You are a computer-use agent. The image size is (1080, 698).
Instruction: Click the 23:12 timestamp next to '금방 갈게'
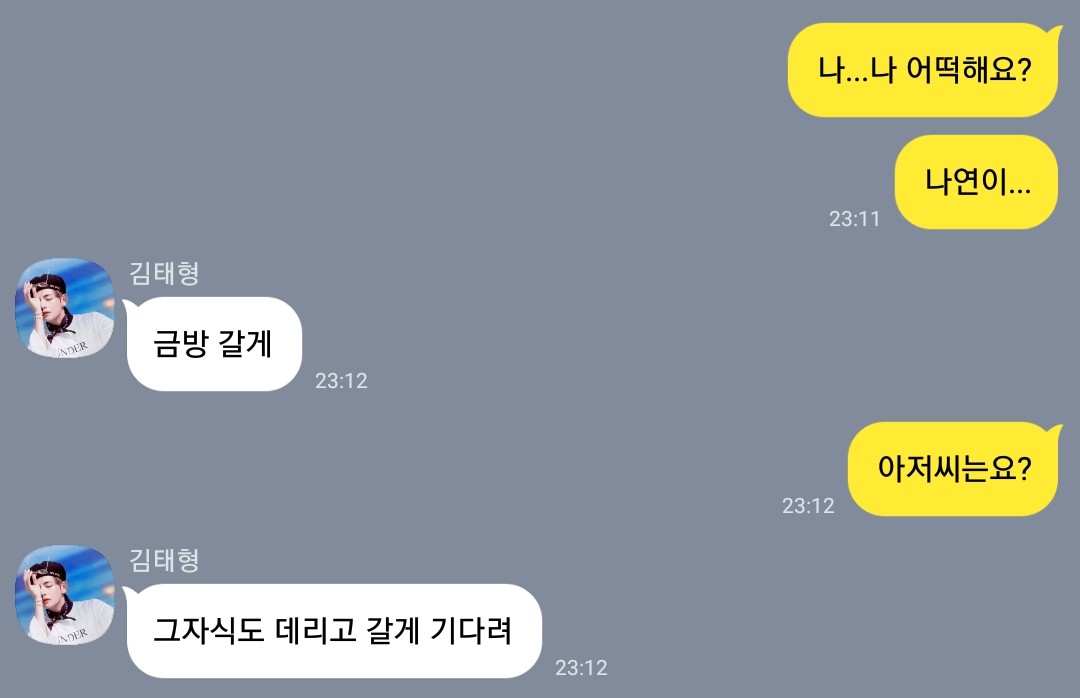click(342, 381)
